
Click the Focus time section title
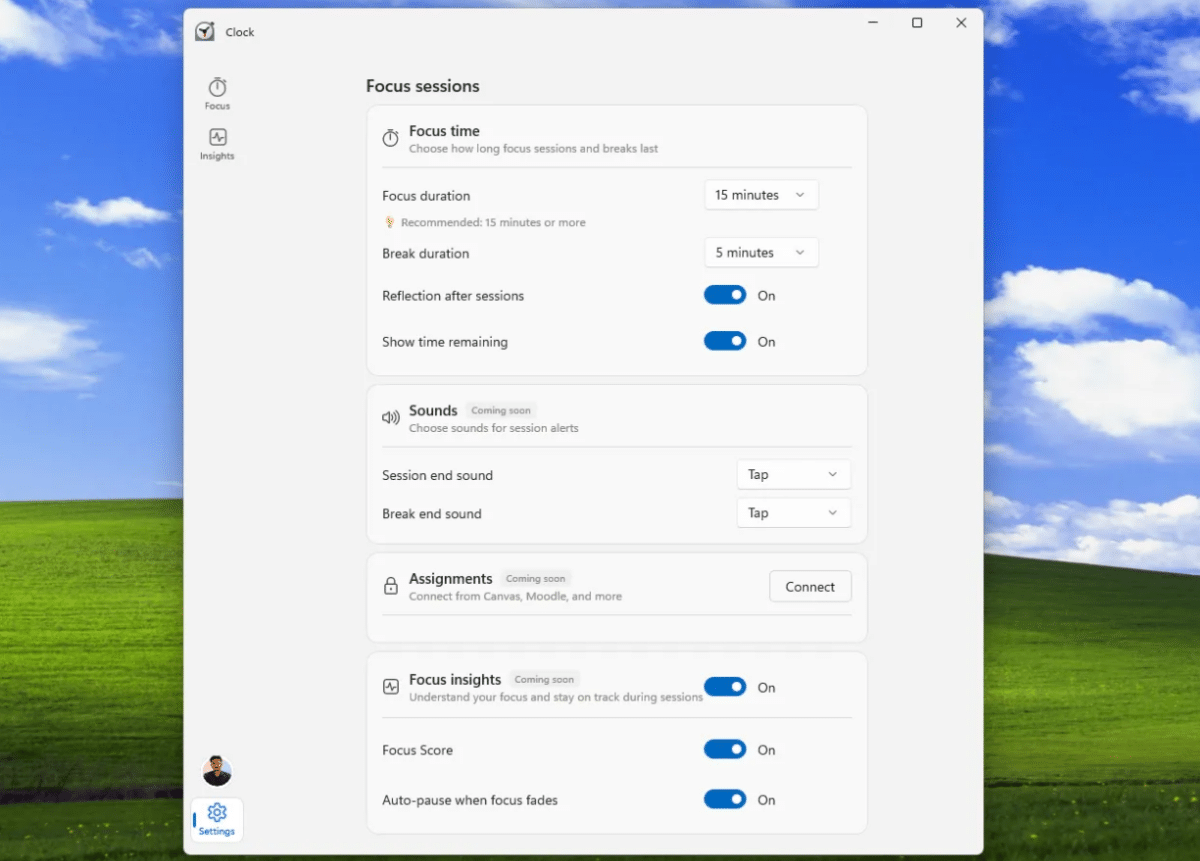click(444, 131)
